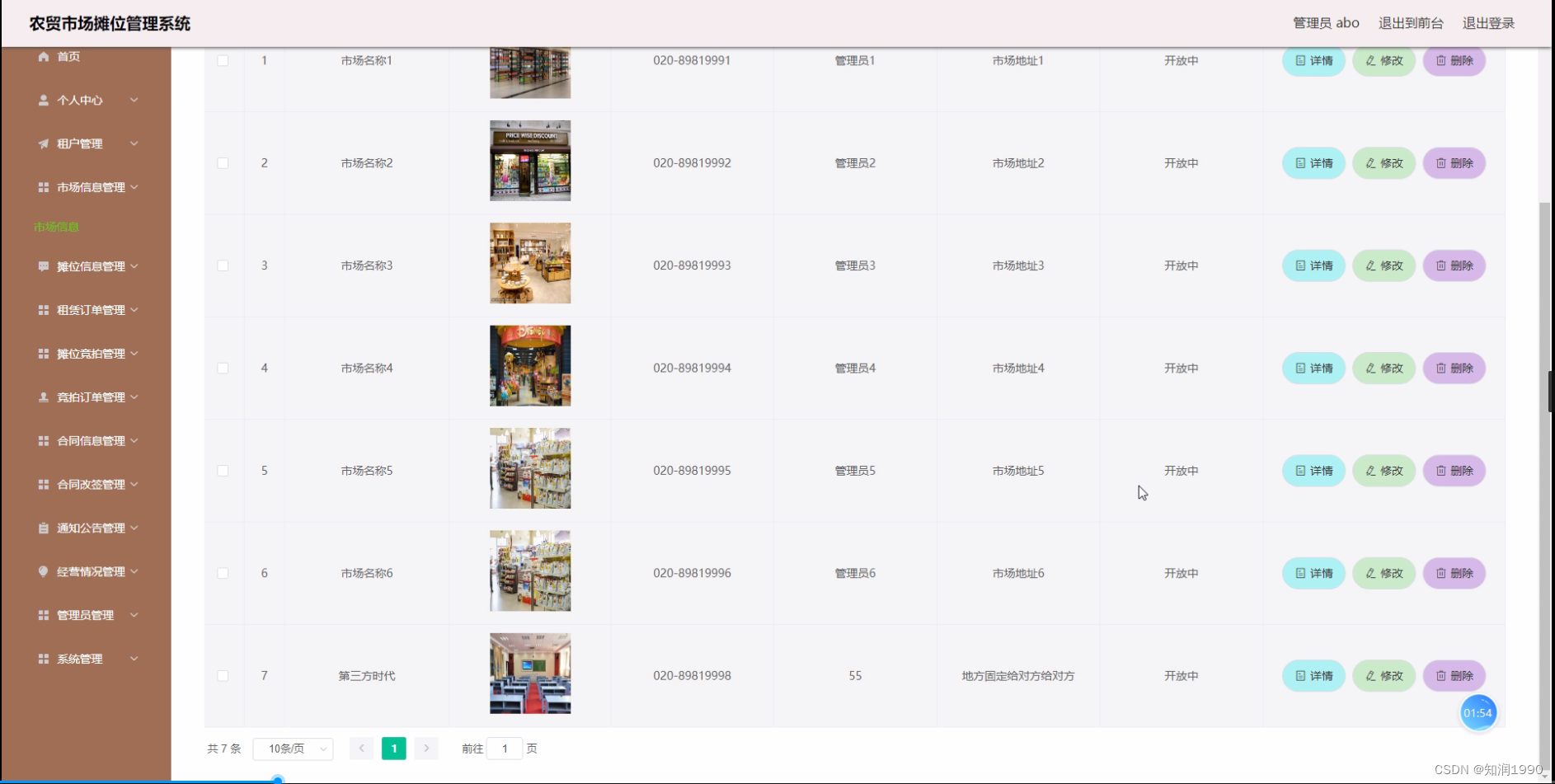Check the checkbox on 第三方时代 row
1555x784 pixels.
click(x=223, y=675)
